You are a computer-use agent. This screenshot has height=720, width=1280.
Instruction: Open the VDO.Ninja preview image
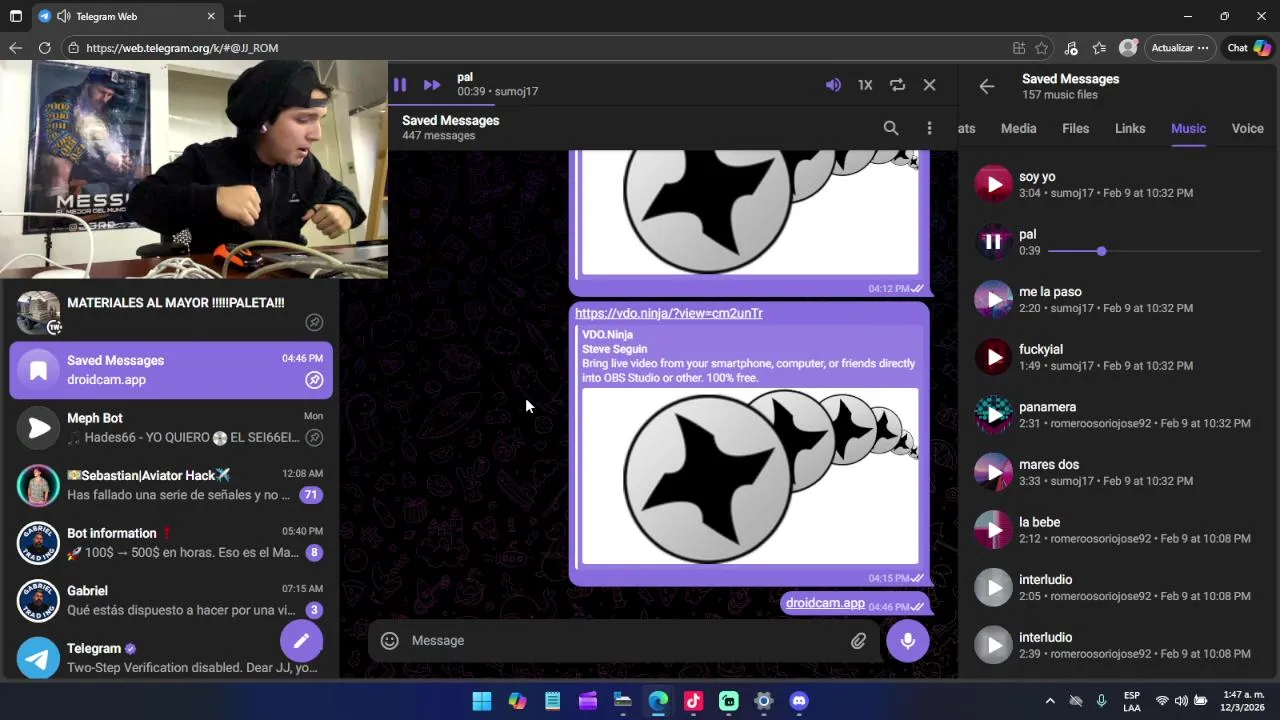[x=750, y=476]
